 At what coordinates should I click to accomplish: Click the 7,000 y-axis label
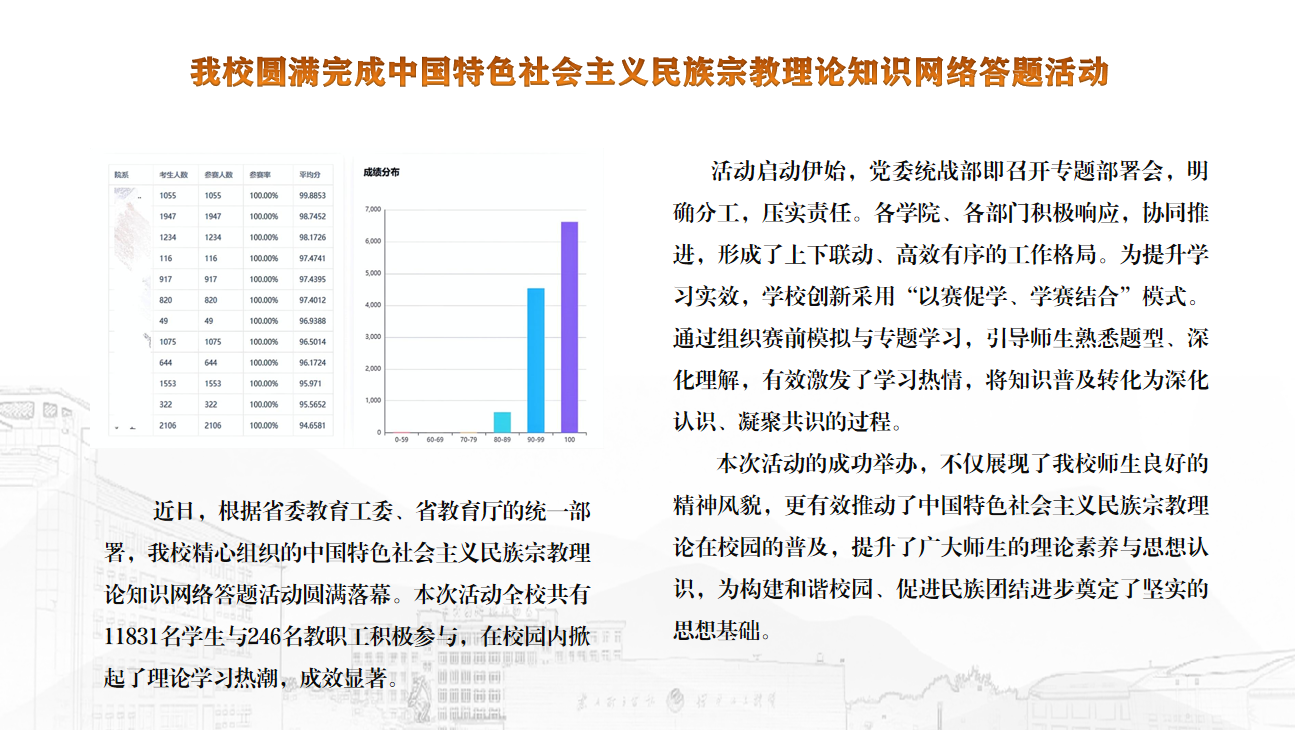click(x=373, y=210)
